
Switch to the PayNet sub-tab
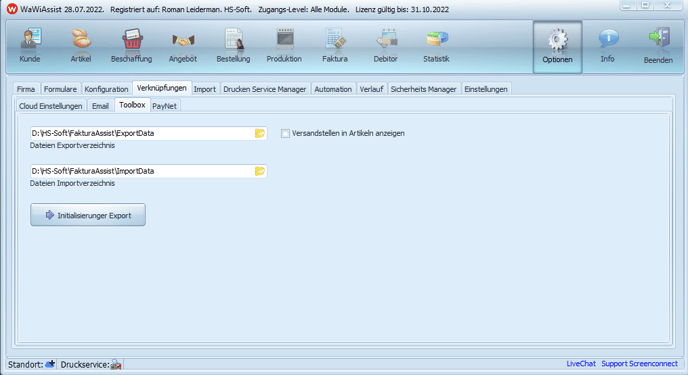165,106
